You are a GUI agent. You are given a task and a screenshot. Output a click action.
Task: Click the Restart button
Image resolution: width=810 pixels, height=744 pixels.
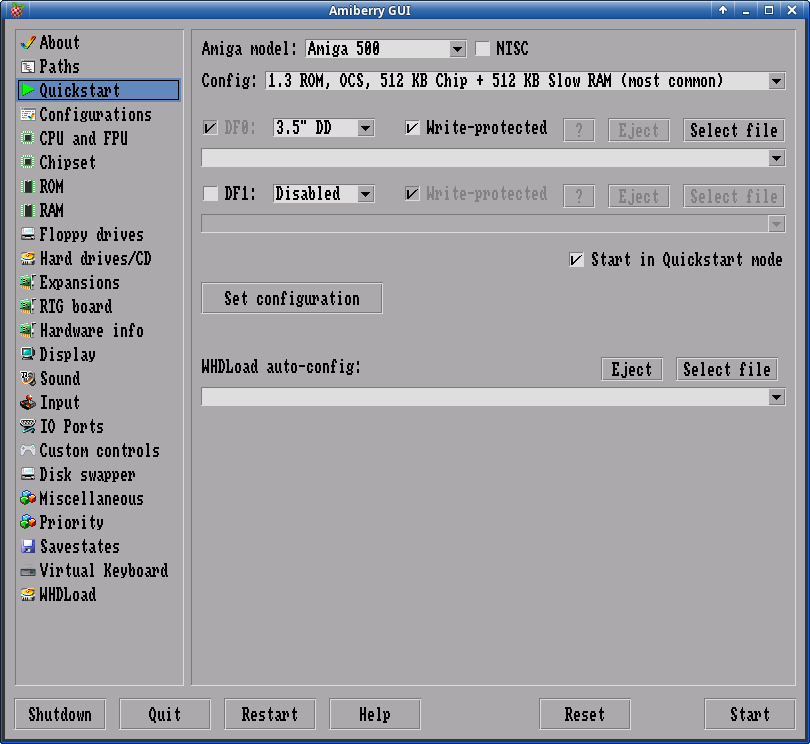270,714
